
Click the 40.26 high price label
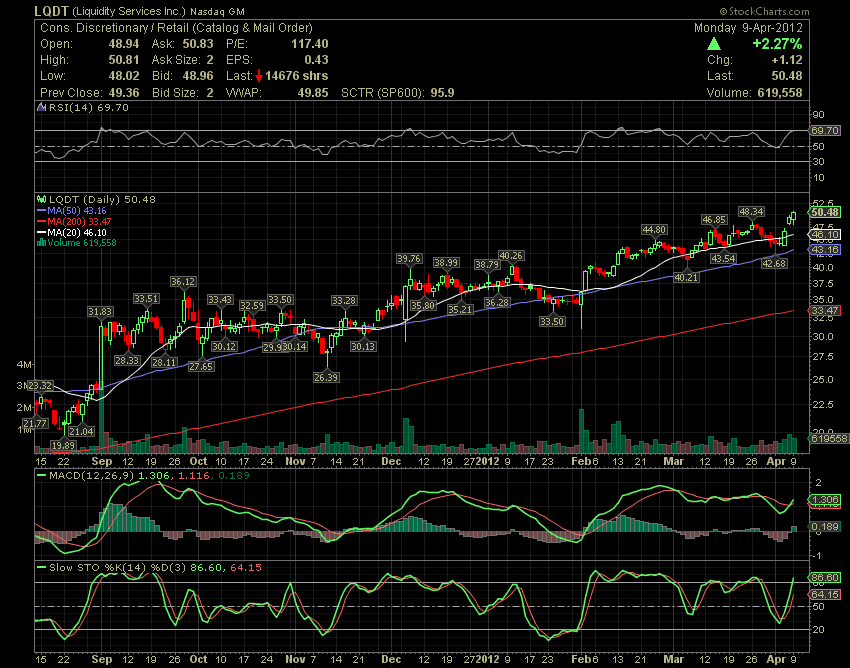[511, 255]
